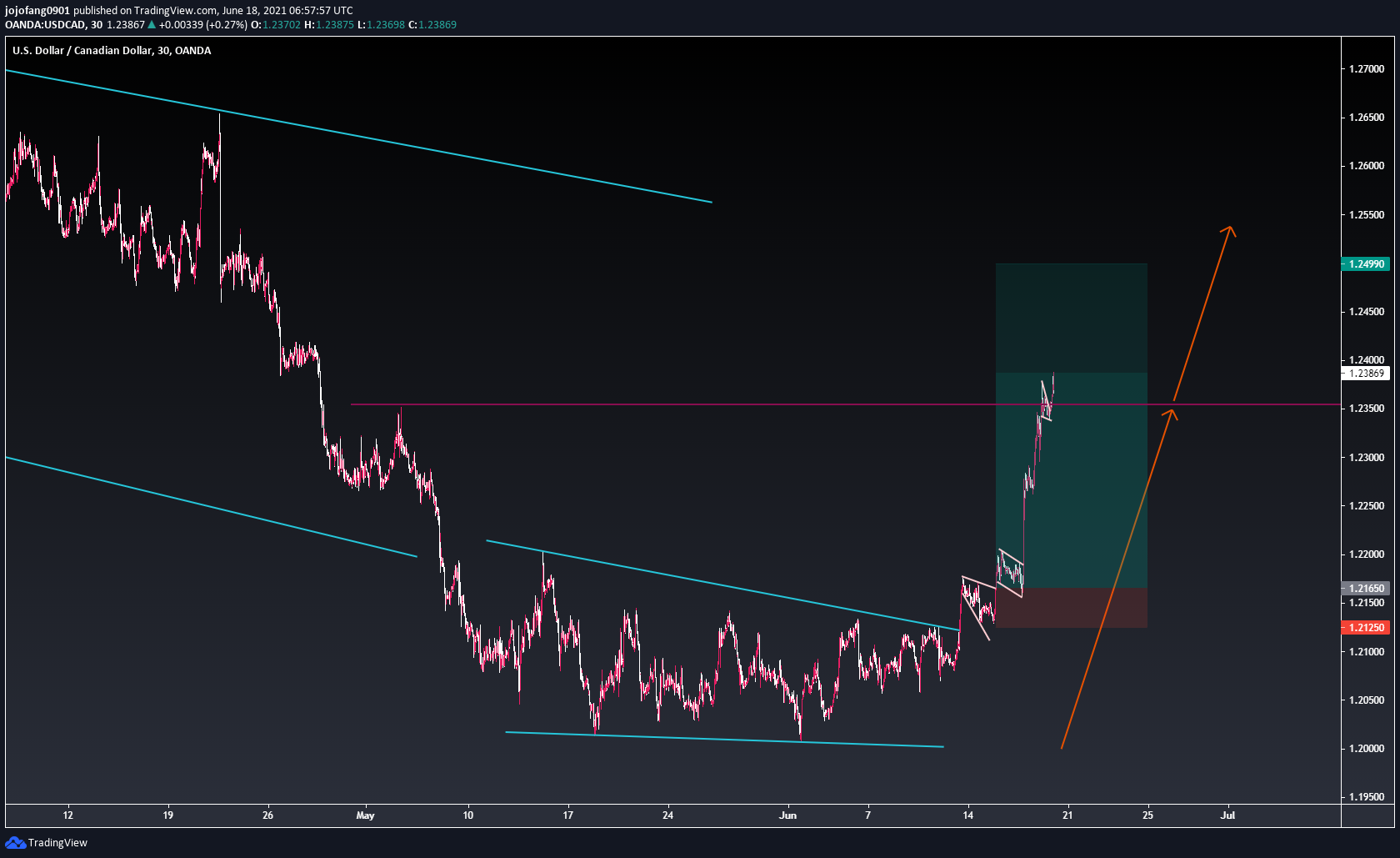The width and height of the screenshot is (1400, 858).
Task: Click the May label on time axis
Action: (365, 815)
